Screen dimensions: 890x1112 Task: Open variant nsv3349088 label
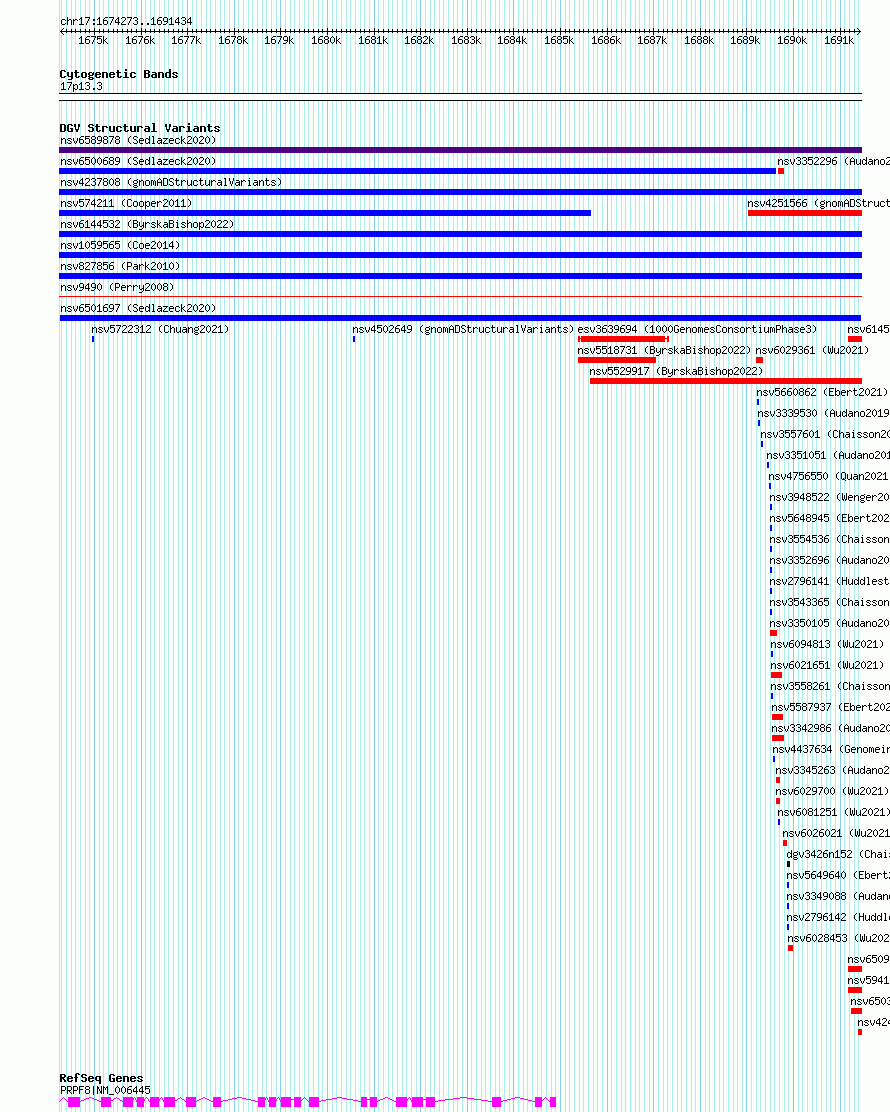pyautogui.click(x=838, y=896)
